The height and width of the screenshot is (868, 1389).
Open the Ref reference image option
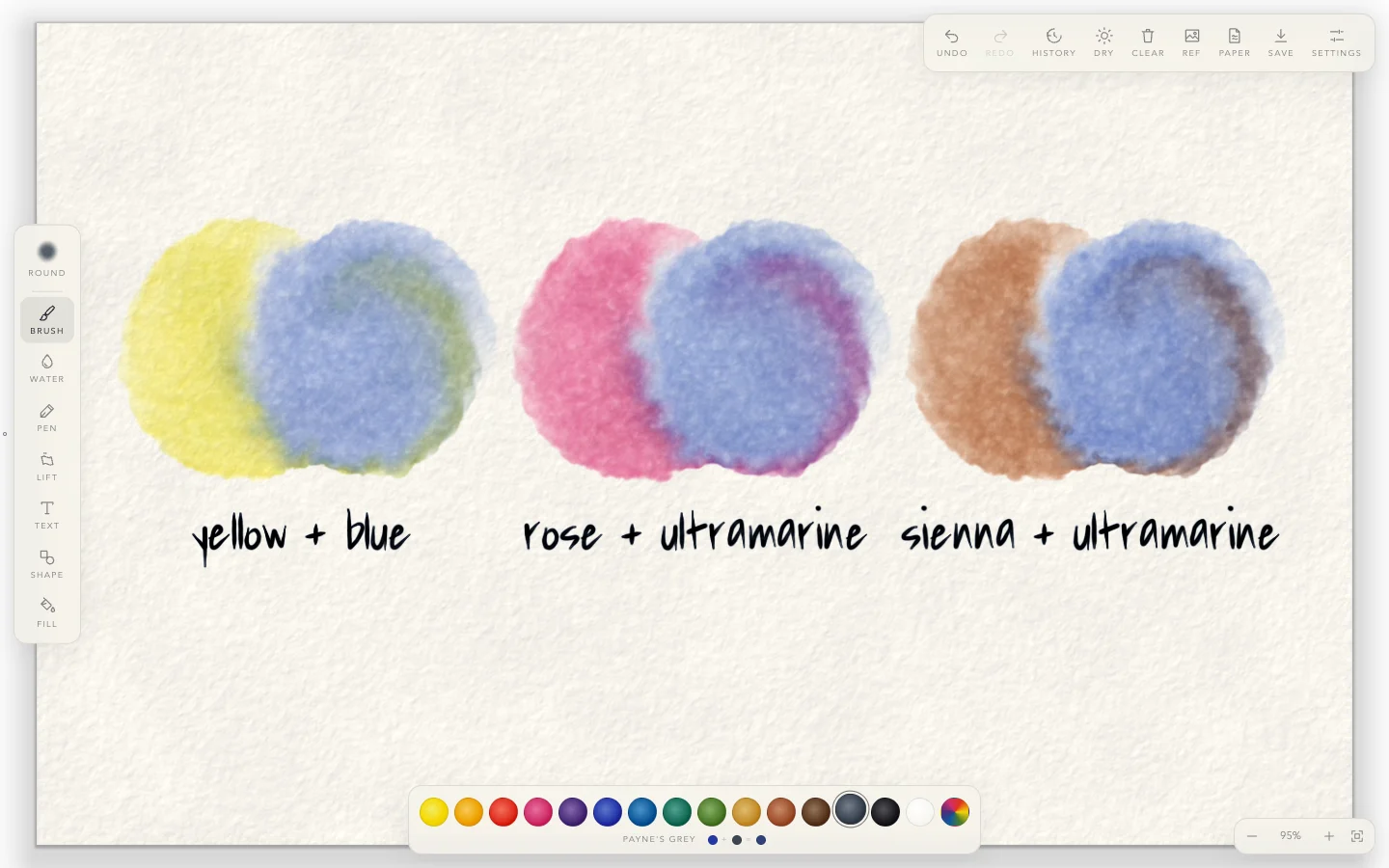[x=1191, y=42]
